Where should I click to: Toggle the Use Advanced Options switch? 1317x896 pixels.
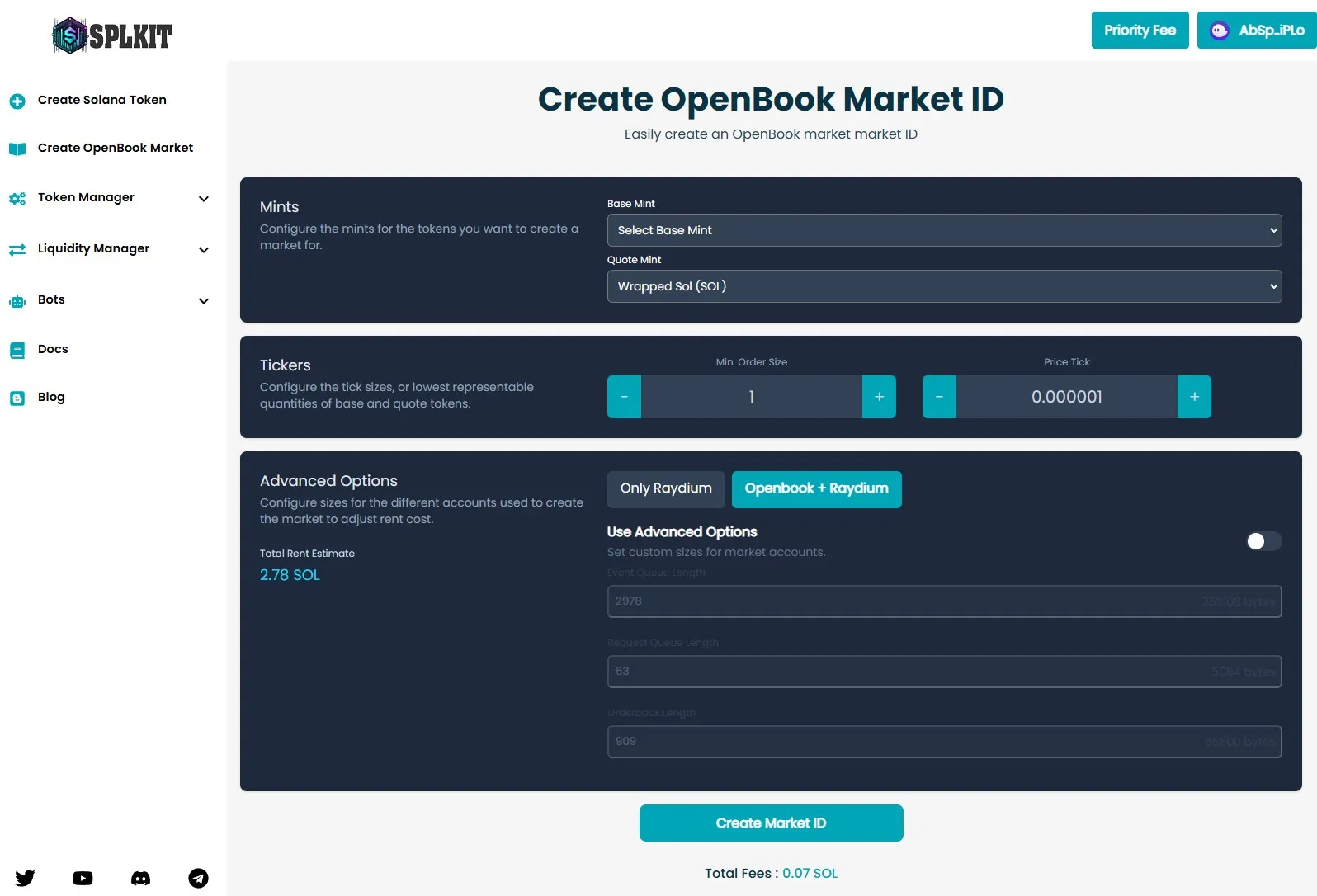click(1263, 541)
